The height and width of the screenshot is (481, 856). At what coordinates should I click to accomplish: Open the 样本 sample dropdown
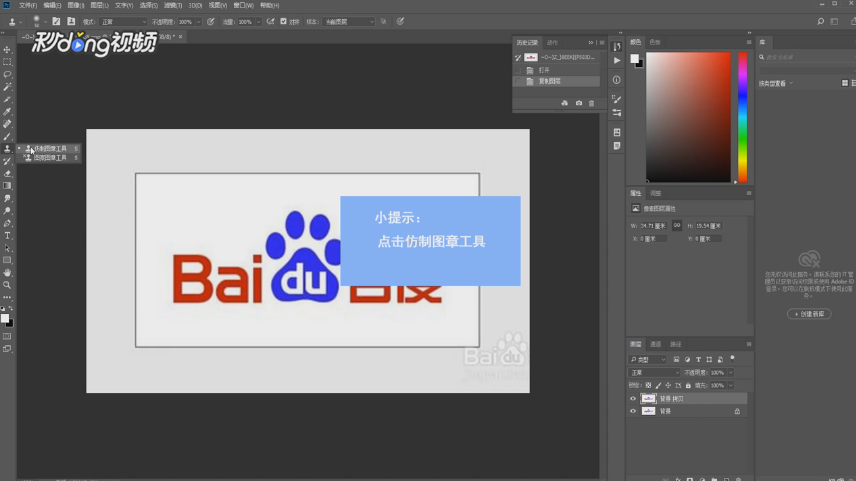click(349, 22)
